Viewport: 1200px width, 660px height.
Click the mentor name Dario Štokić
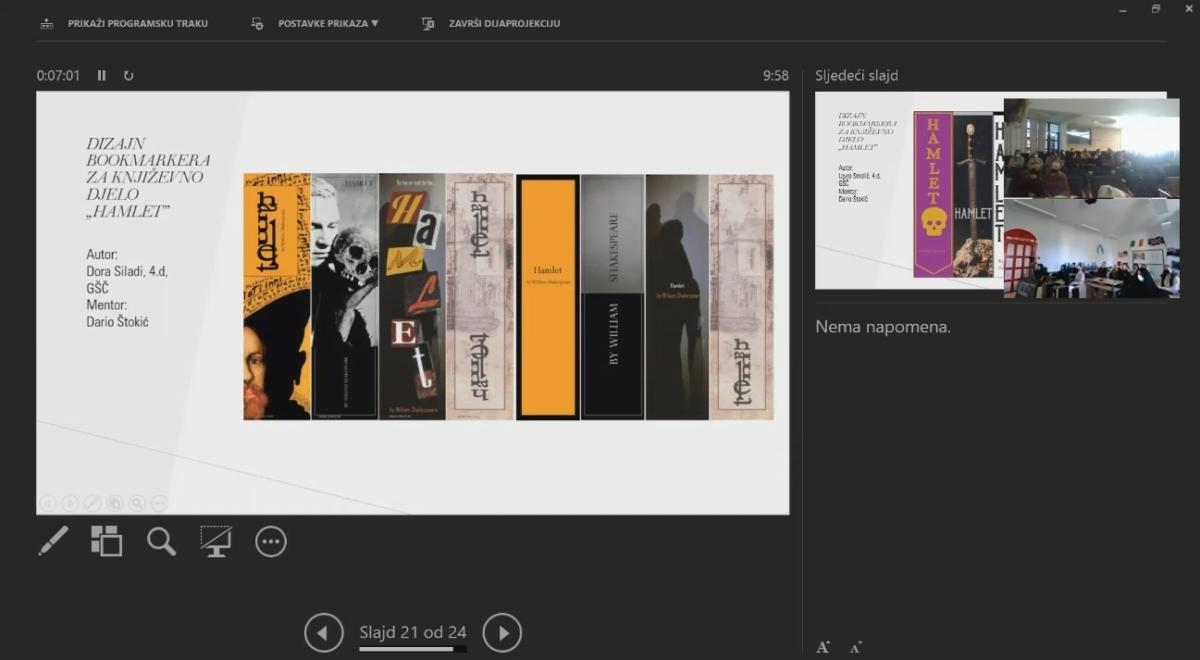point(118,321)
